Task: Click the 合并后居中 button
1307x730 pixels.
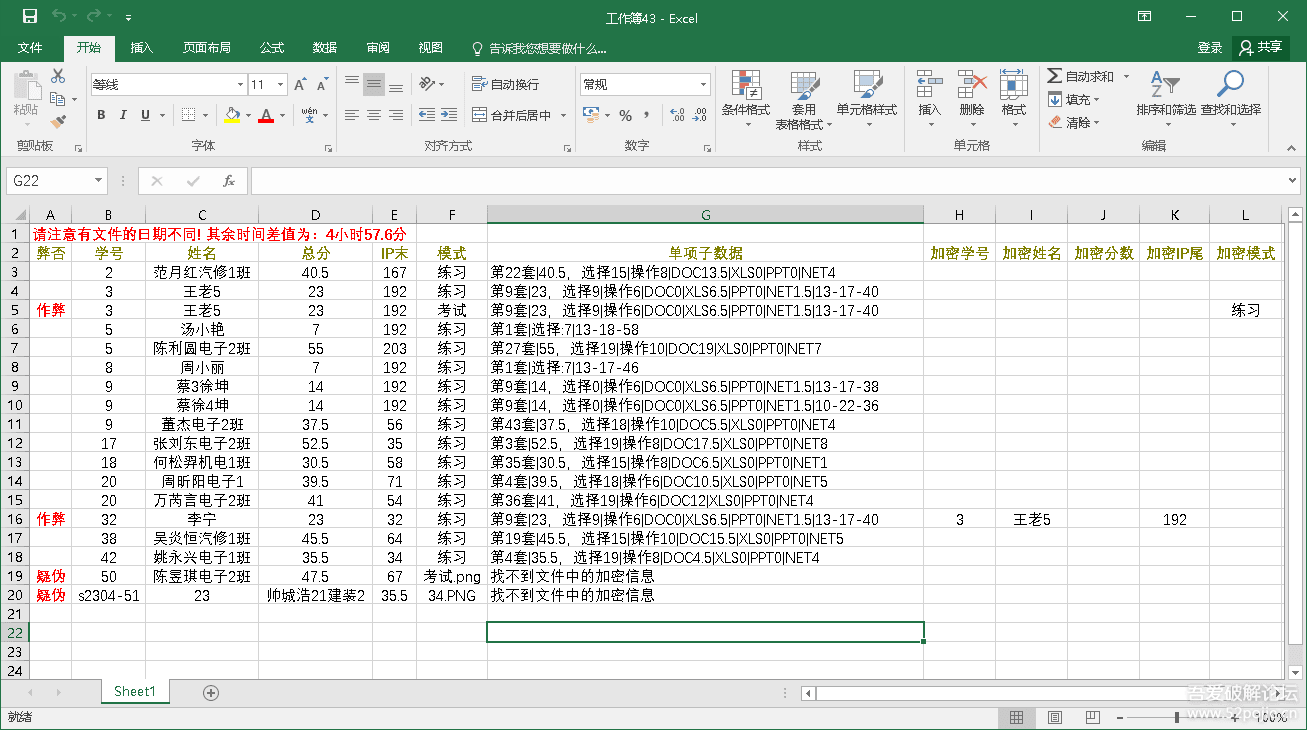Action: tap(511, 116)
